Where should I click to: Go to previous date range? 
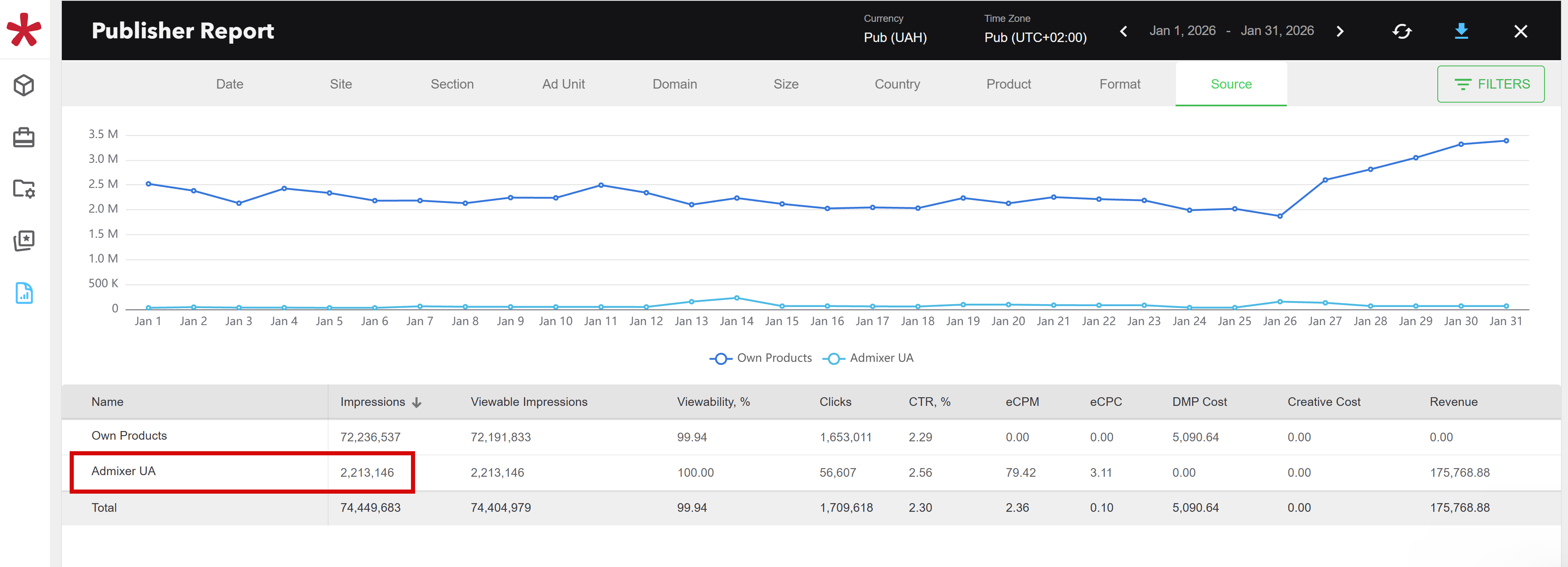(x=1123, y=31)
